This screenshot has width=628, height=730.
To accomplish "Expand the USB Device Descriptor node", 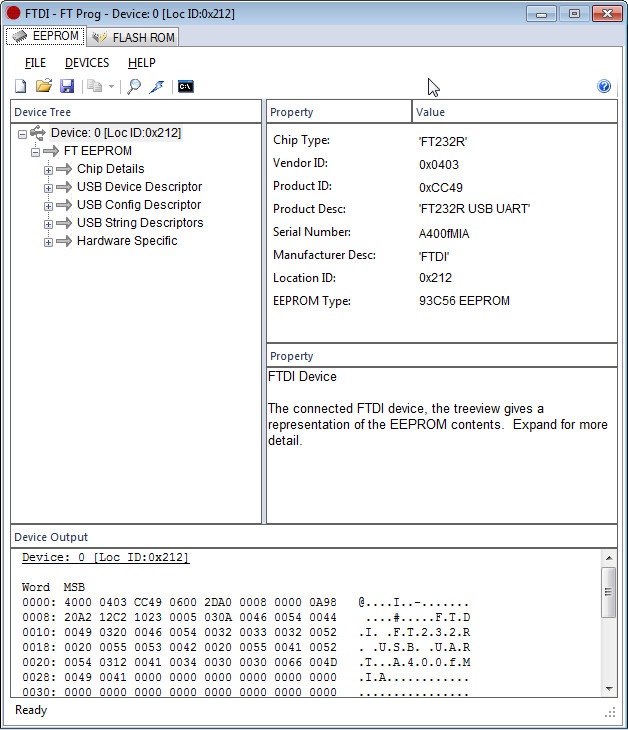I will [48, 188].
